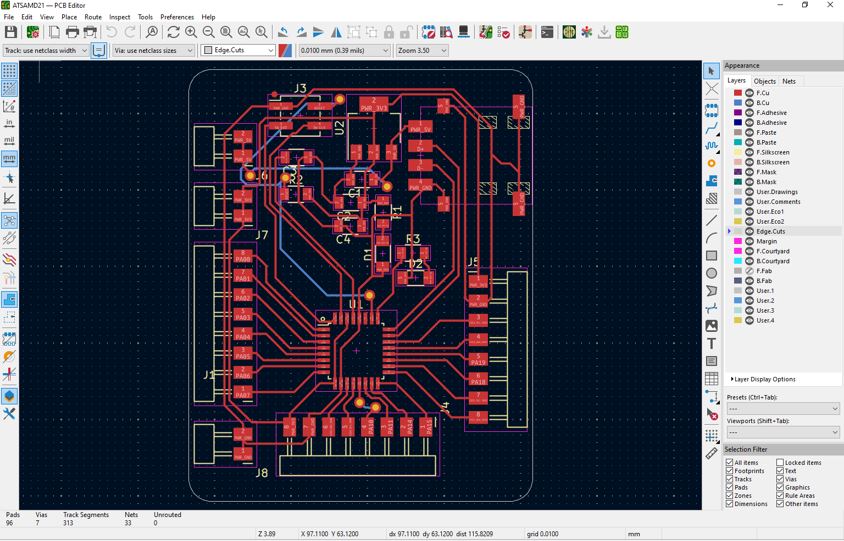Pick the Add Text tool

pyautogui.click(x=712, y=343)
